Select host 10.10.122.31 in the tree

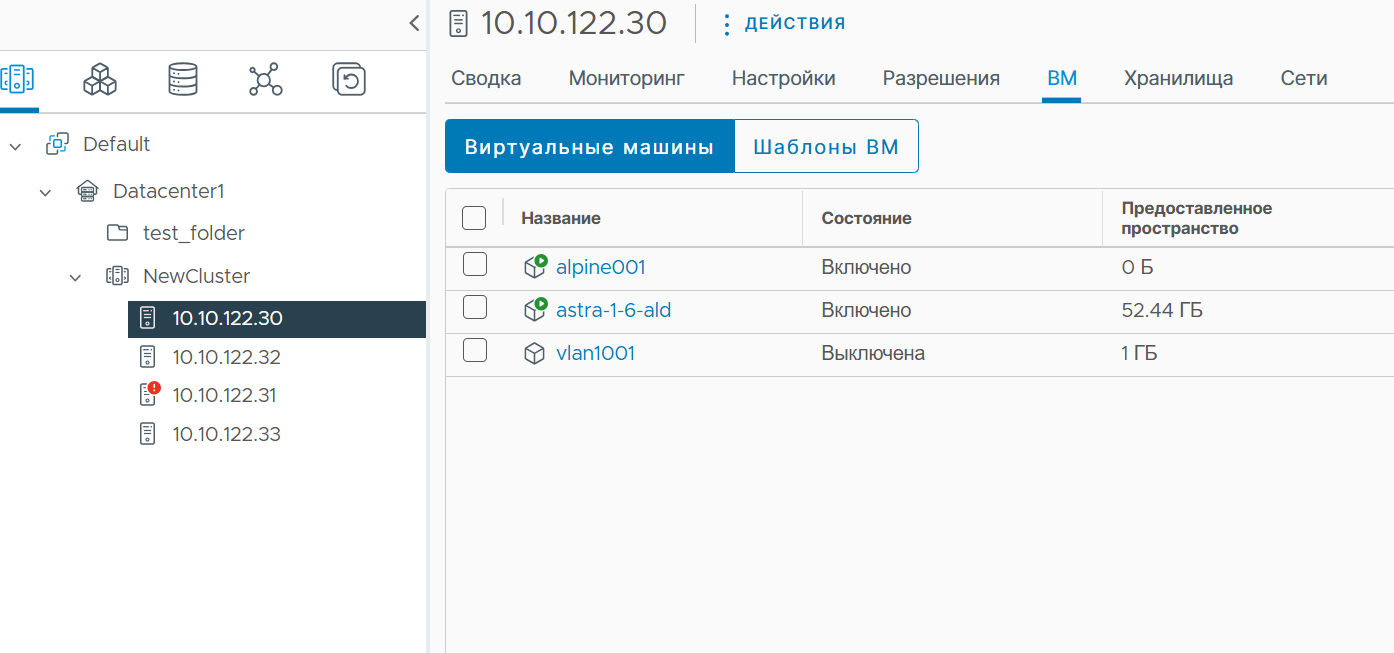click(224, 395)
